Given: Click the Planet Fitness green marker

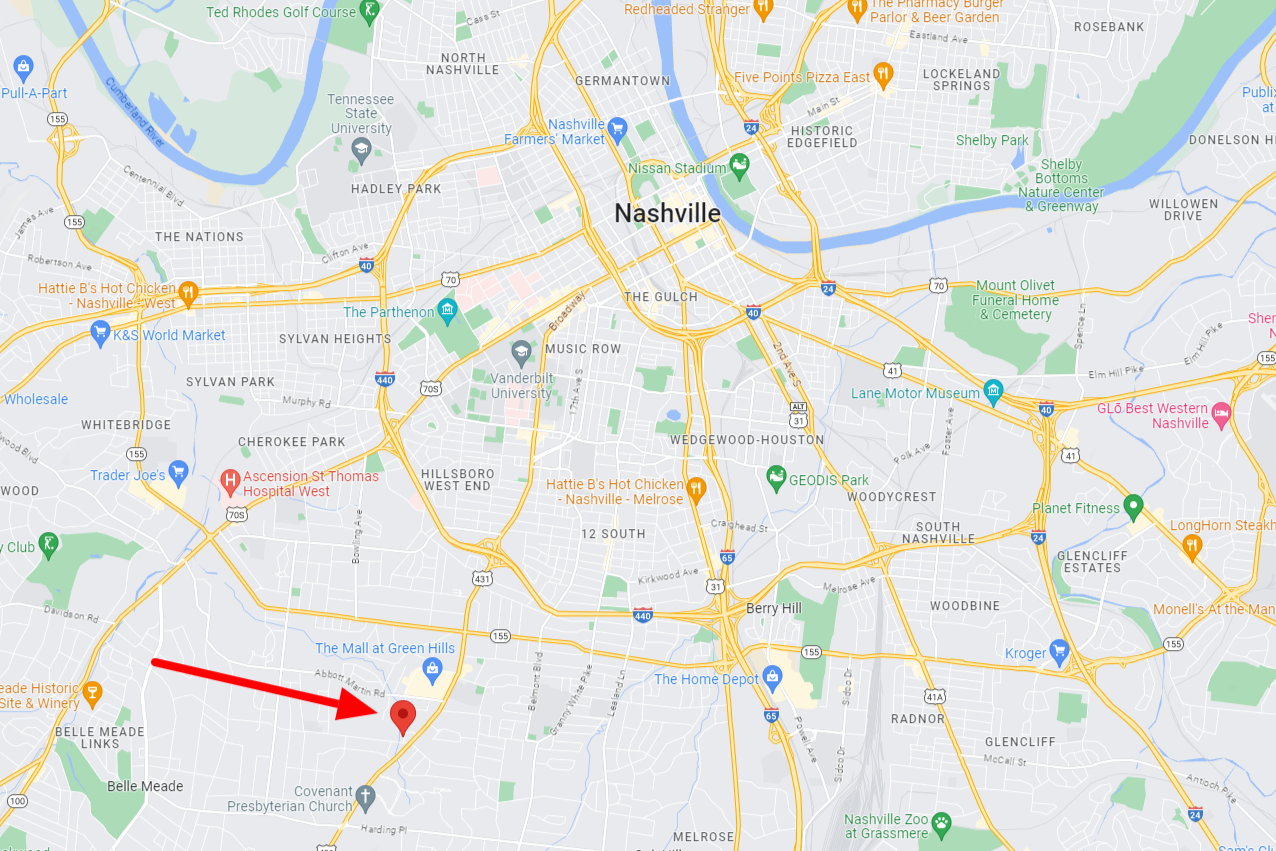Looking at the screenshot, I should pyautogui.click(x=1133, y=506).
